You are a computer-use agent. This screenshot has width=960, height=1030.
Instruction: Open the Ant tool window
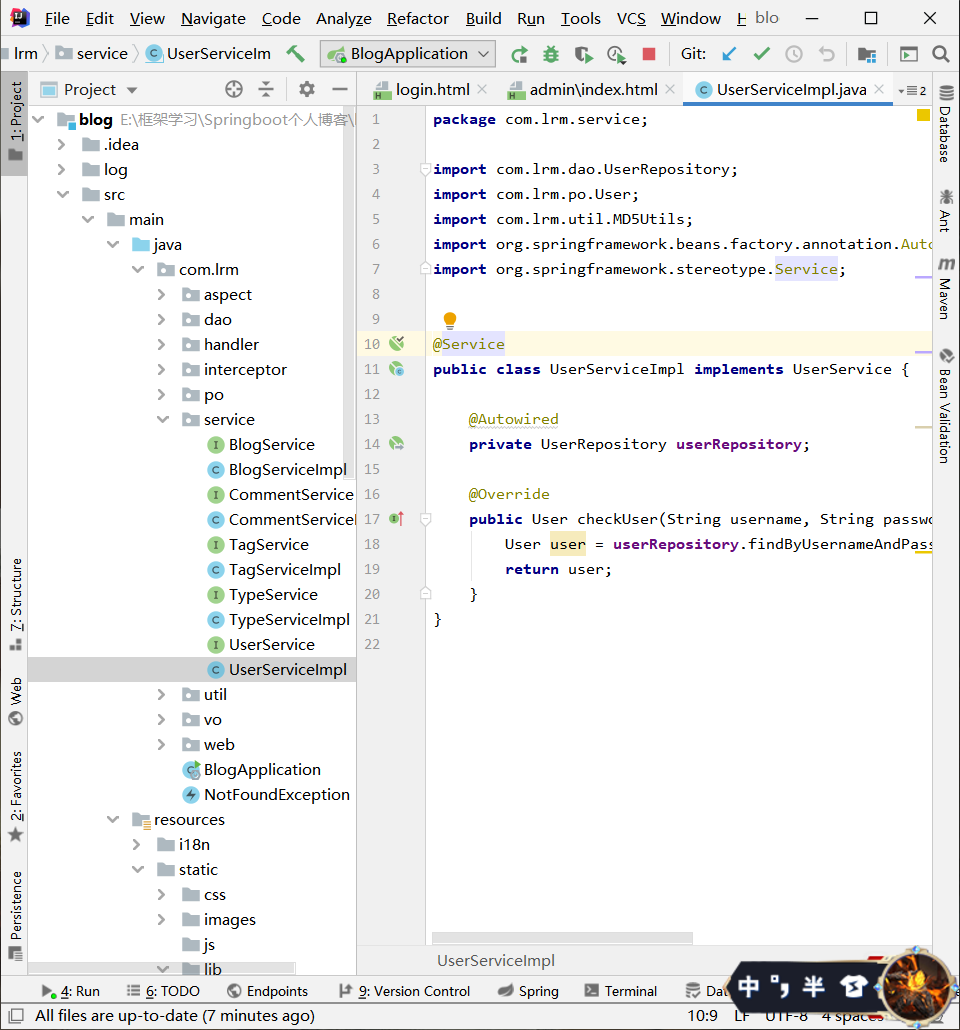pos(946,210)
